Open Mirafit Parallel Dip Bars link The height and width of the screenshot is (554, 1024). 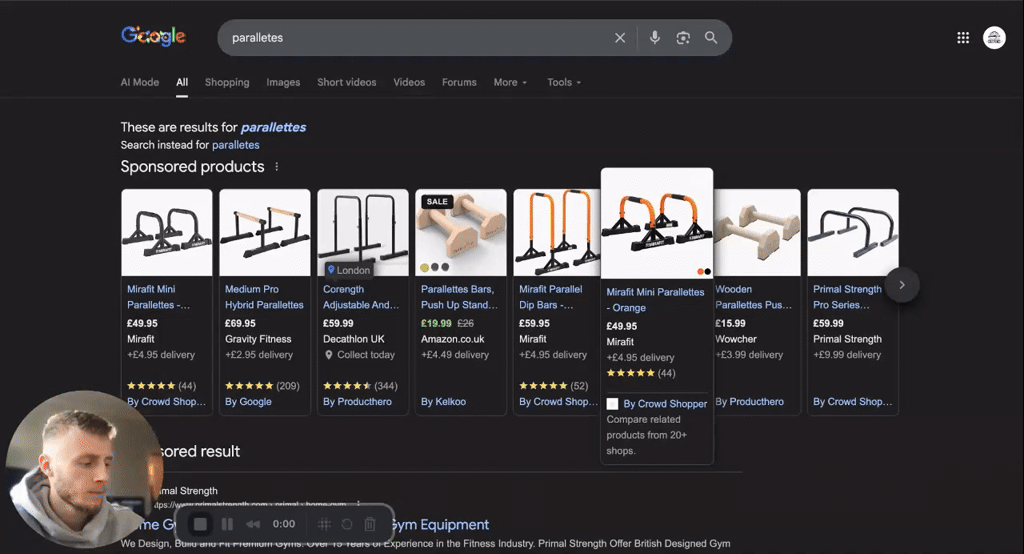(551, 297)
